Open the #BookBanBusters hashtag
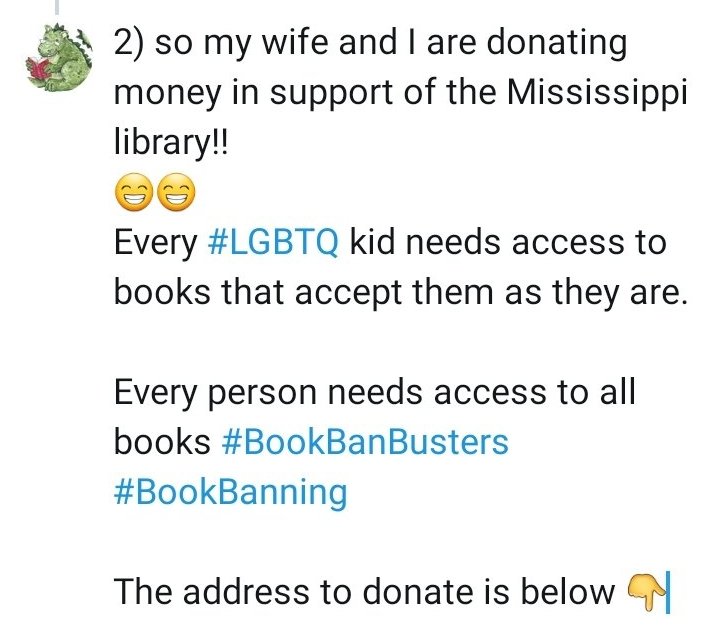 tap(365, 442)
